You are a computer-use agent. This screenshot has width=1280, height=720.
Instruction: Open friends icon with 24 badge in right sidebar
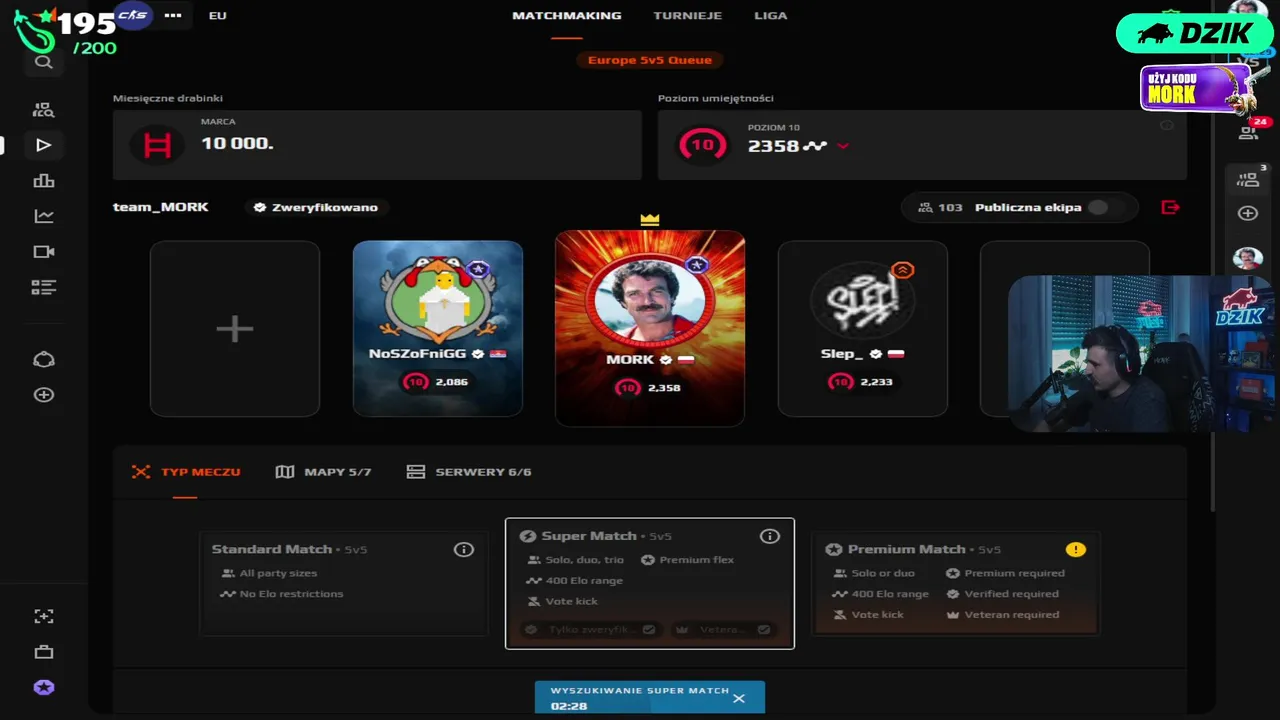point(1249,131)
